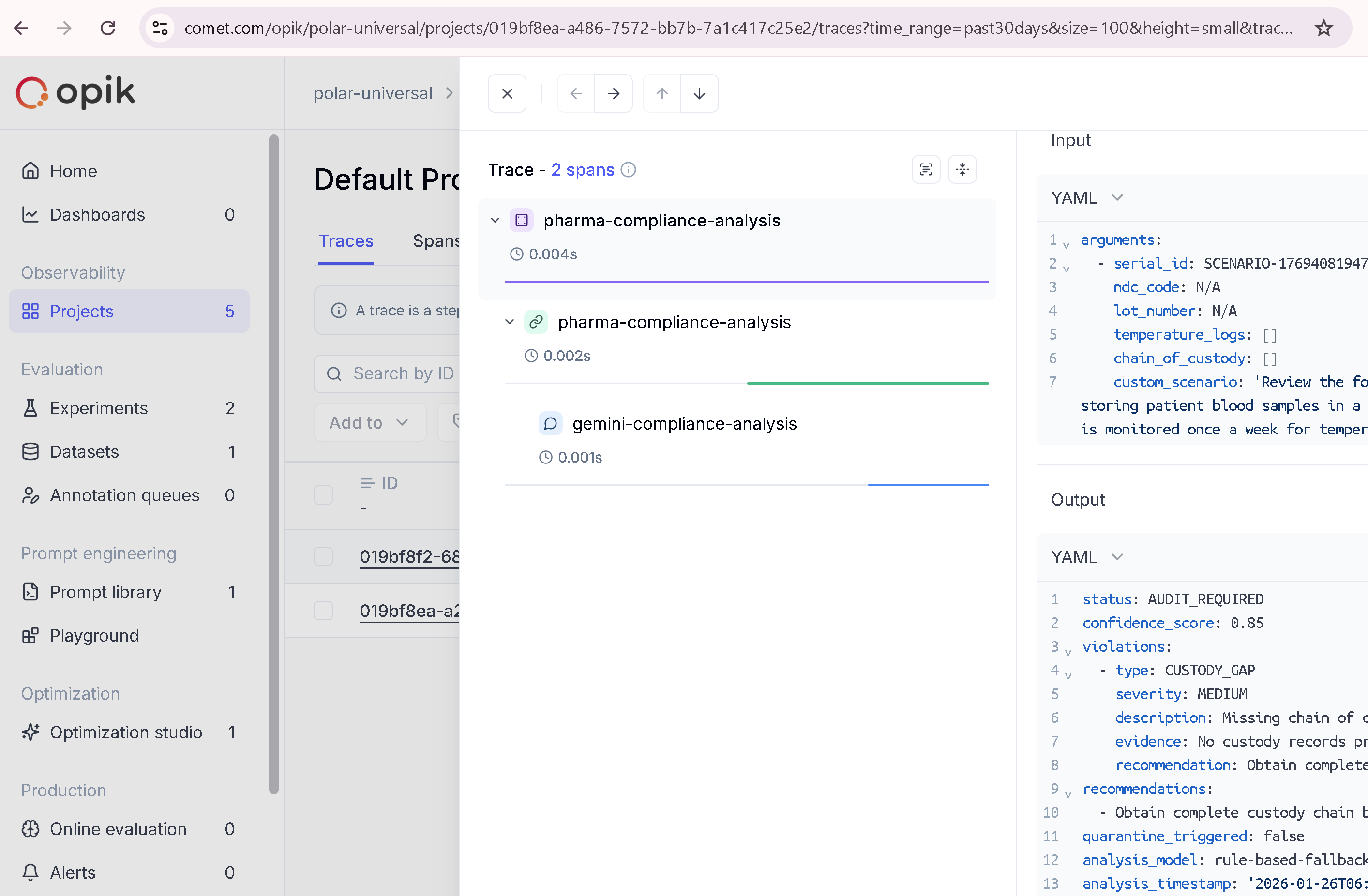Close the trace detail panel
Image resolution: width=1368 pixels, height=896 pixels.
coord(506,93)
